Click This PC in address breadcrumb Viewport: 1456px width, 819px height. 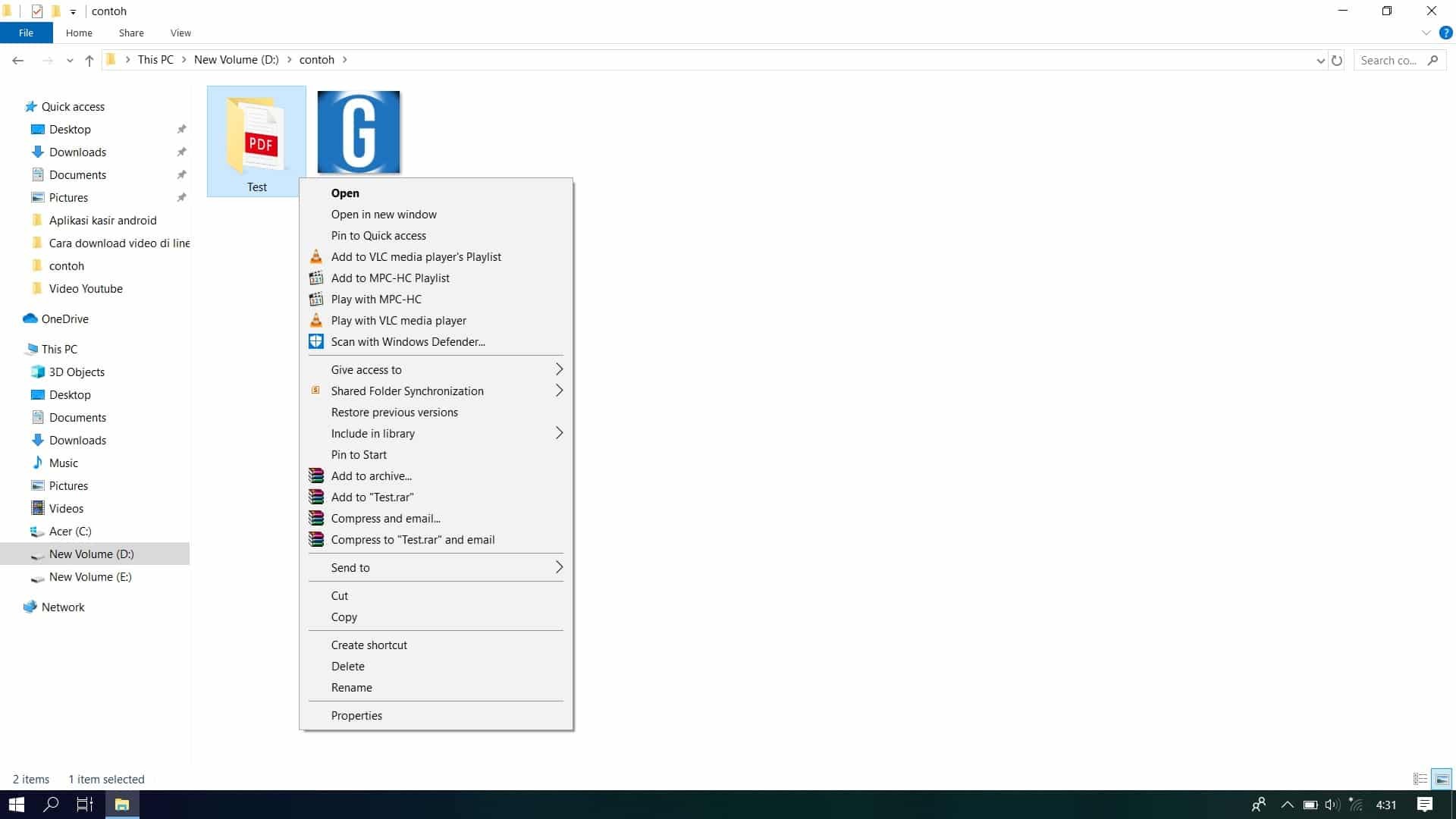155,59
